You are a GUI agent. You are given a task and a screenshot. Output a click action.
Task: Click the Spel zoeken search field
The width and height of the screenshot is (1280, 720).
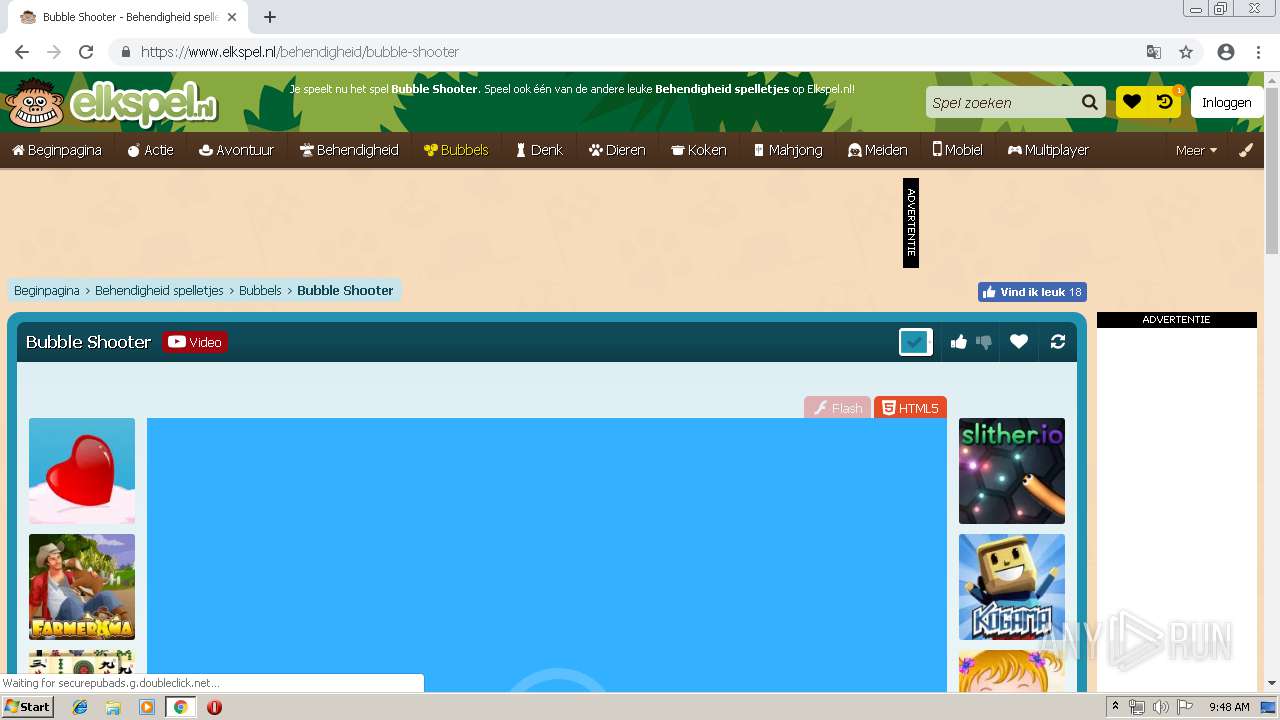click(1000, 102)
